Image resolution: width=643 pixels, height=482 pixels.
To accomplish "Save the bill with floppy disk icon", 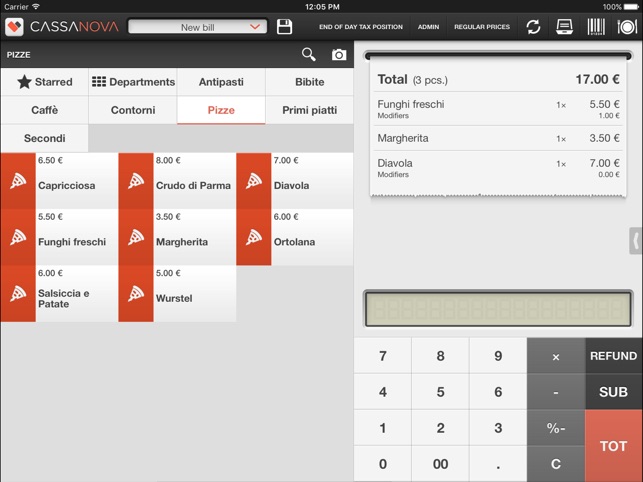I will (x=284, y=27).
